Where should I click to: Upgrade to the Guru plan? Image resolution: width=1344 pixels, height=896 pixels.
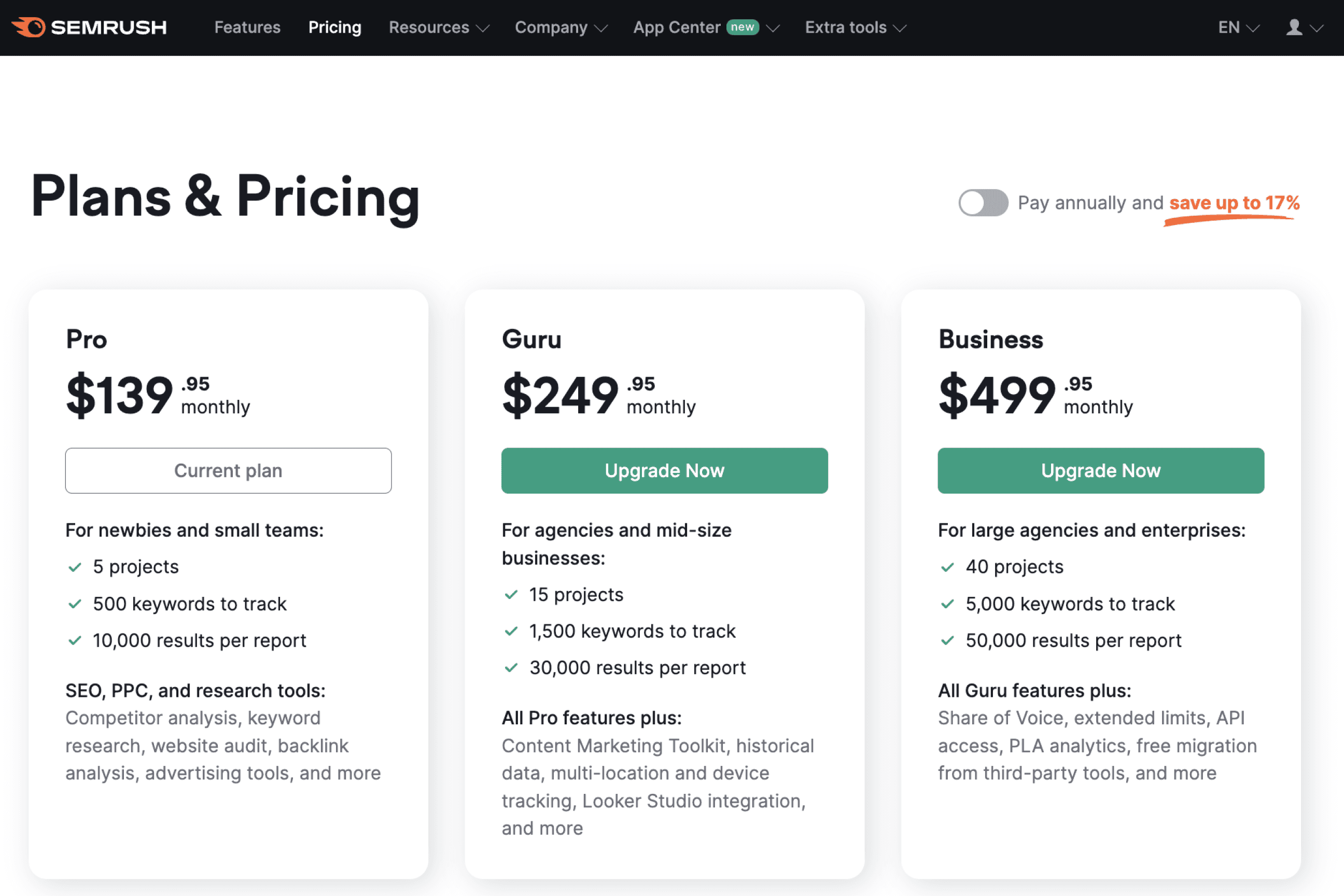tap(664, 470)
